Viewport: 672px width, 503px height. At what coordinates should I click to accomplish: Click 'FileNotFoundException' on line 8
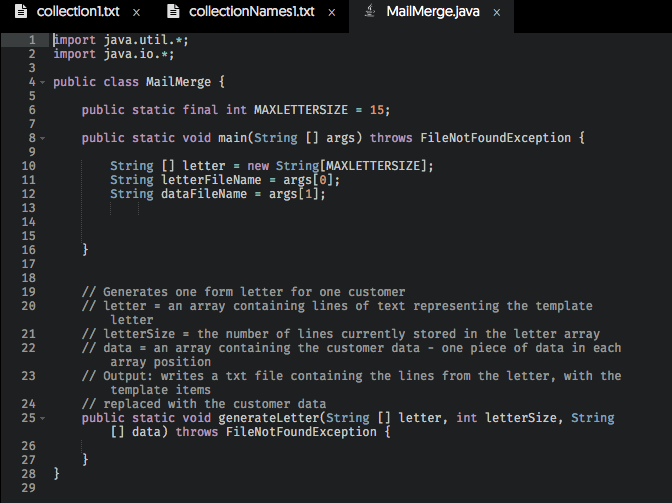[495, 138]
